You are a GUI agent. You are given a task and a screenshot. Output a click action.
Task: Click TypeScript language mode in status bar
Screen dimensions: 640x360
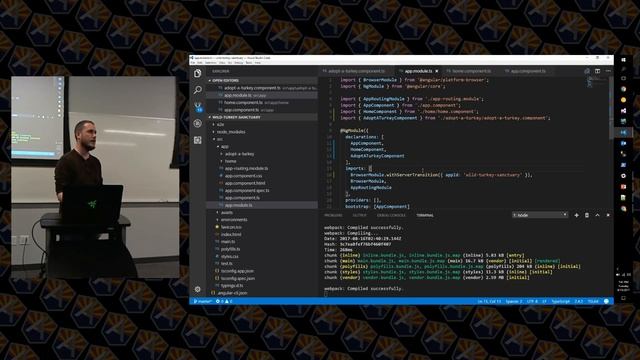pyautogui.click(x=561, y=301)
